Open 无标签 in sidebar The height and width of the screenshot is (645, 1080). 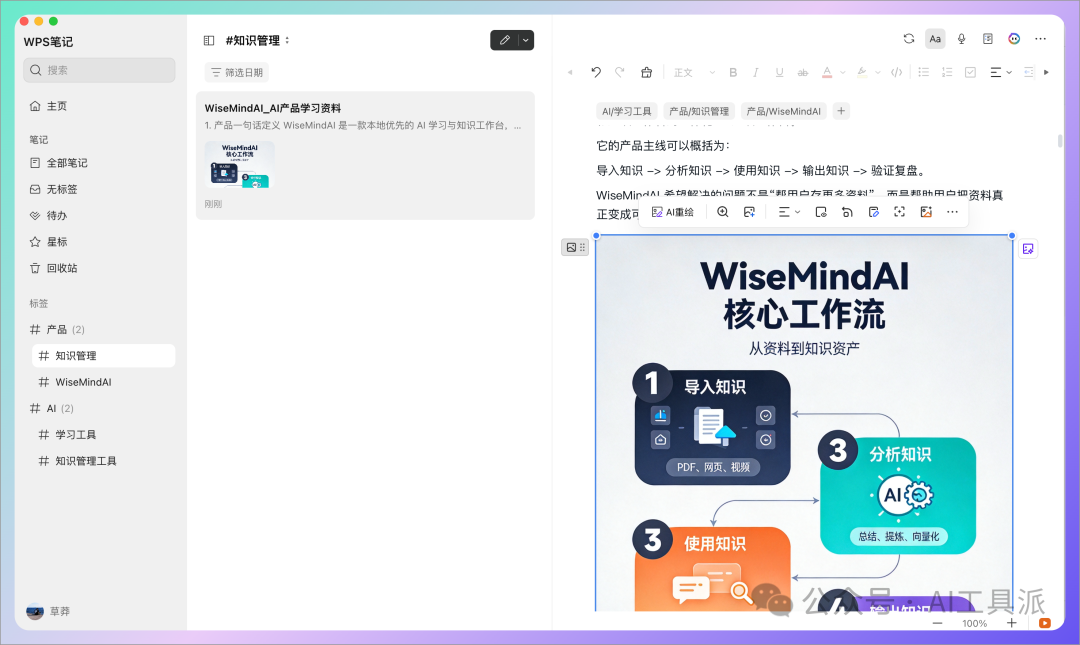[x=62, y=190]
